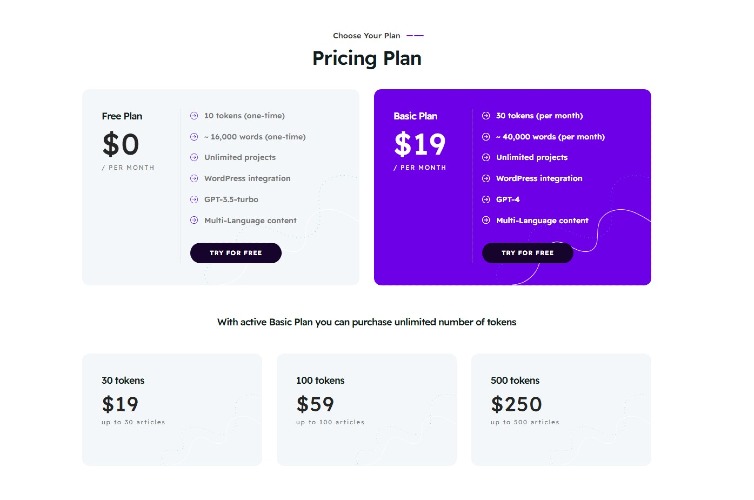The height and width of the screenshot is (500, 754).
Task: Click arrow icon beside ~16,000 words feature
Action: (x=193, y=137)
